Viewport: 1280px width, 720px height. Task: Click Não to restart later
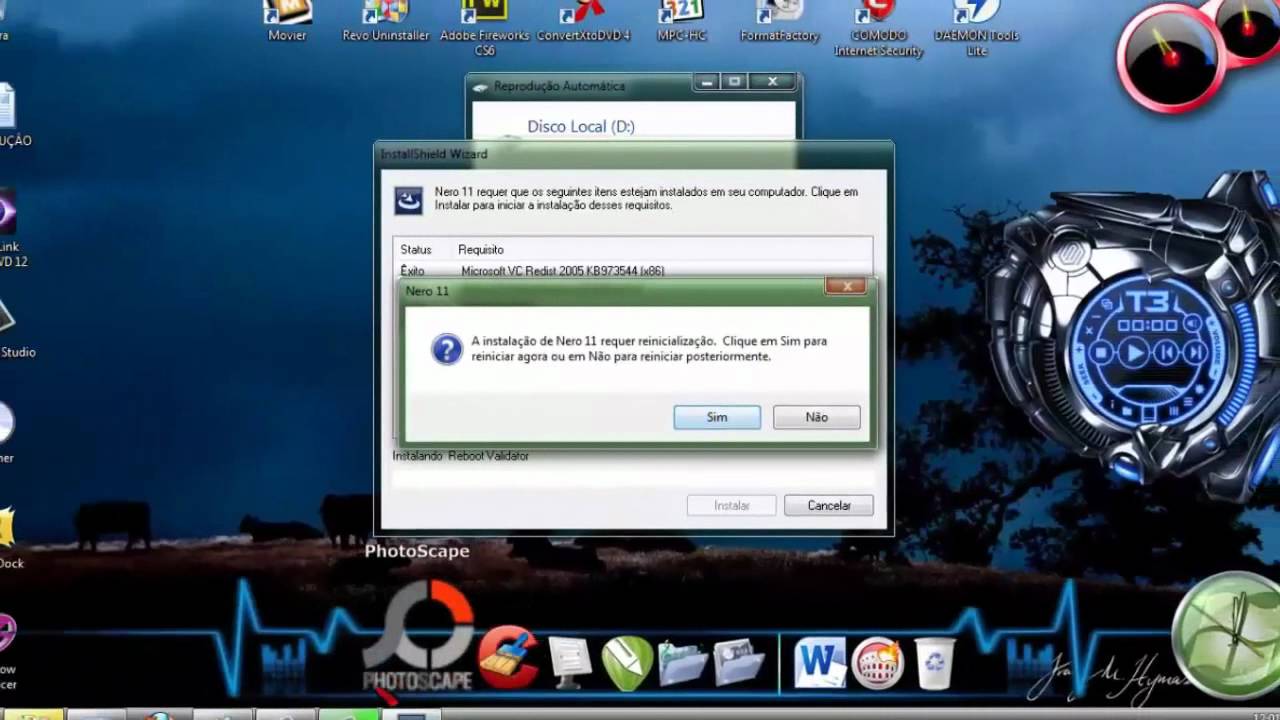(816, 417)
